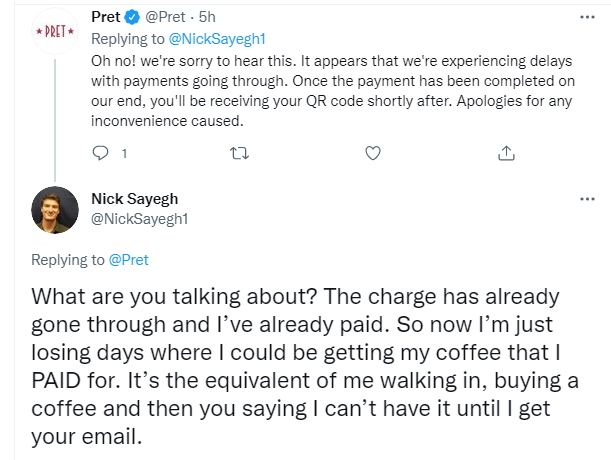
Task: Like Pret's reply with heart icon
Action: tap(372, 154)
